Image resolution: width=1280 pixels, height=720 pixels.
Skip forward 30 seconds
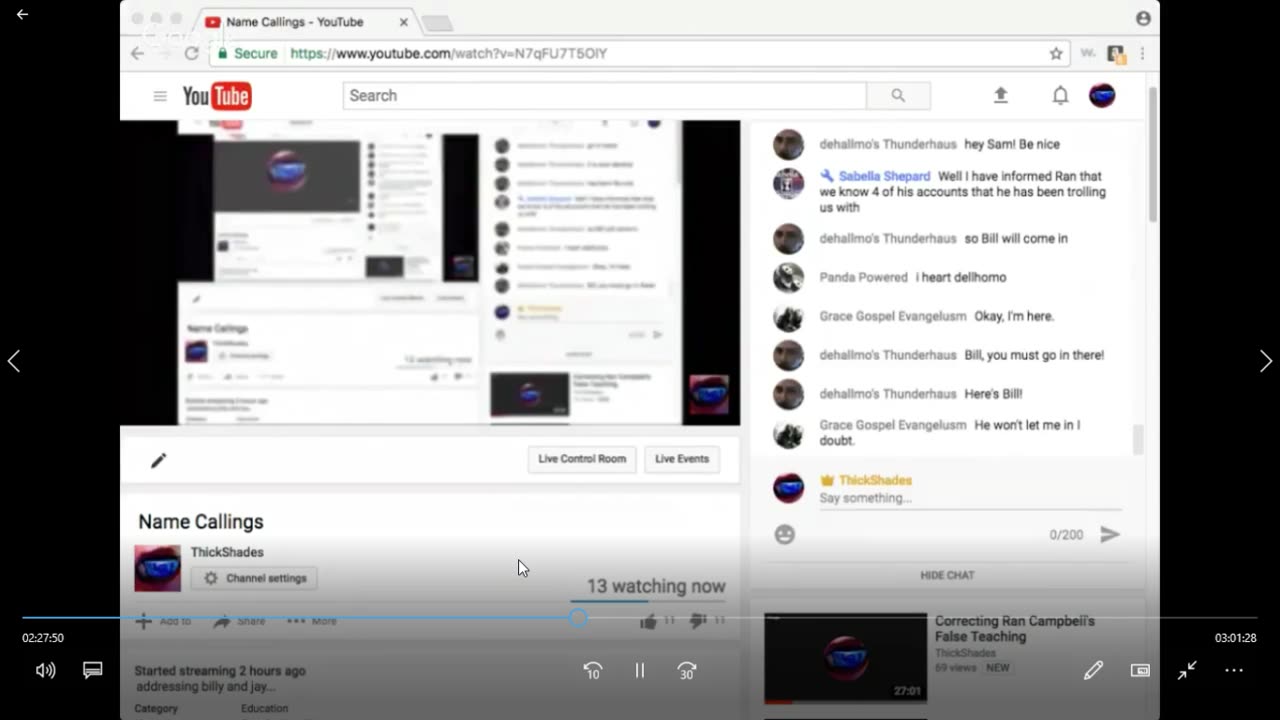tap(687, 671)
